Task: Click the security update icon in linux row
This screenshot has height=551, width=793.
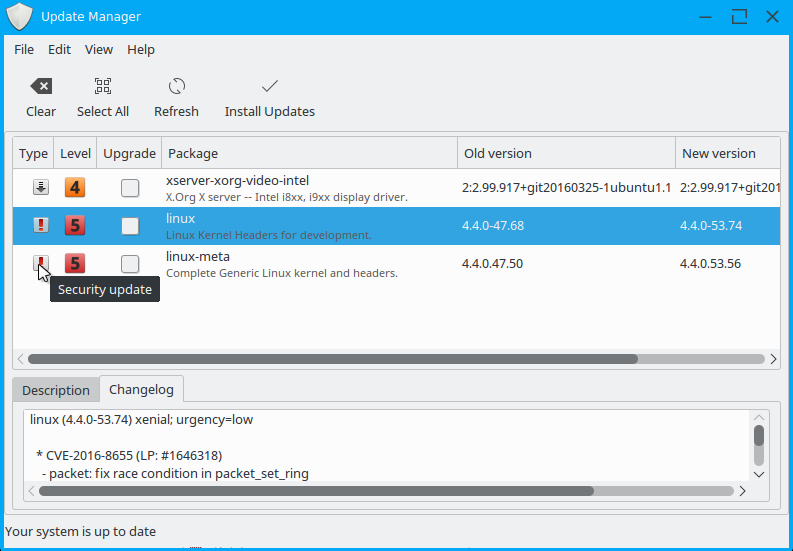Action: tap(41, 226)
